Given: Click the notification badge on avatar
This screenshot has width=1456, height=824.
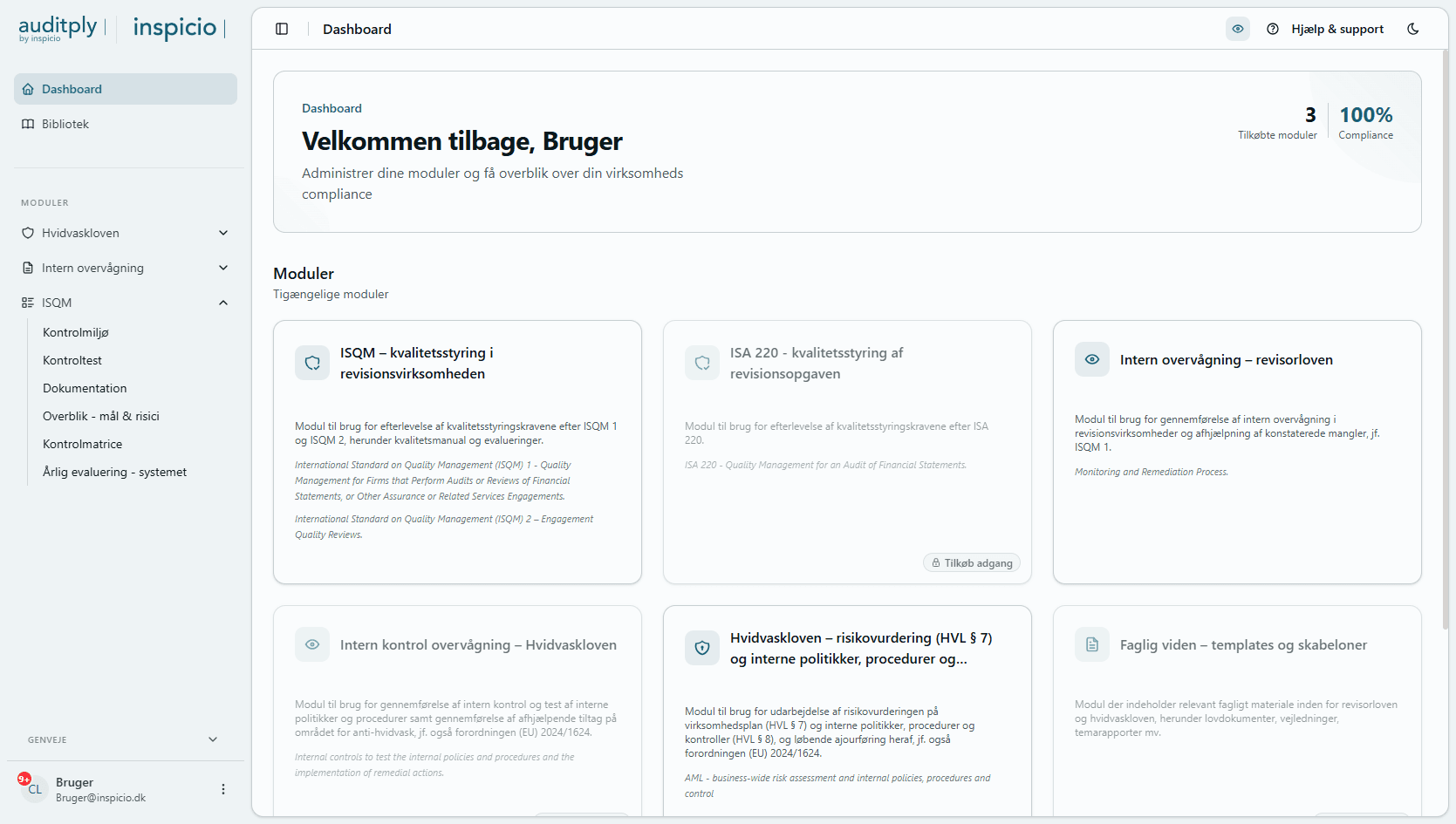Looking at the screenshot, I should click(x=24, y=779).
